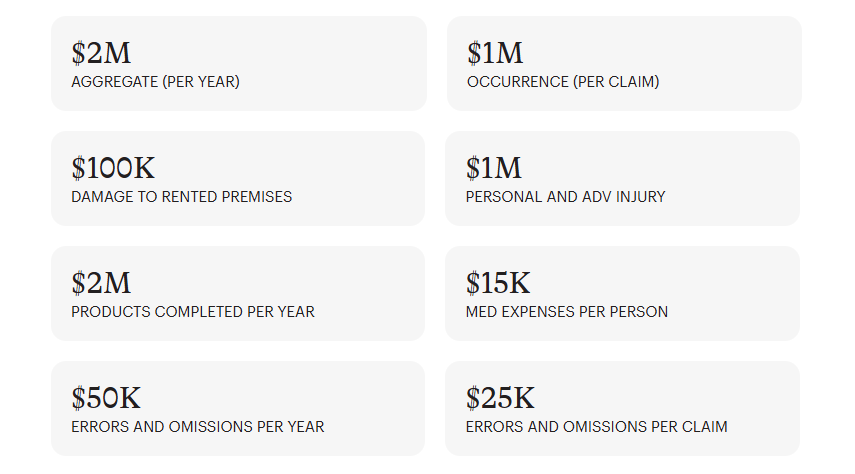Click the dollar sign in the $100K amount
This screenshot has height=474, width=855.
tap(78, 168)
